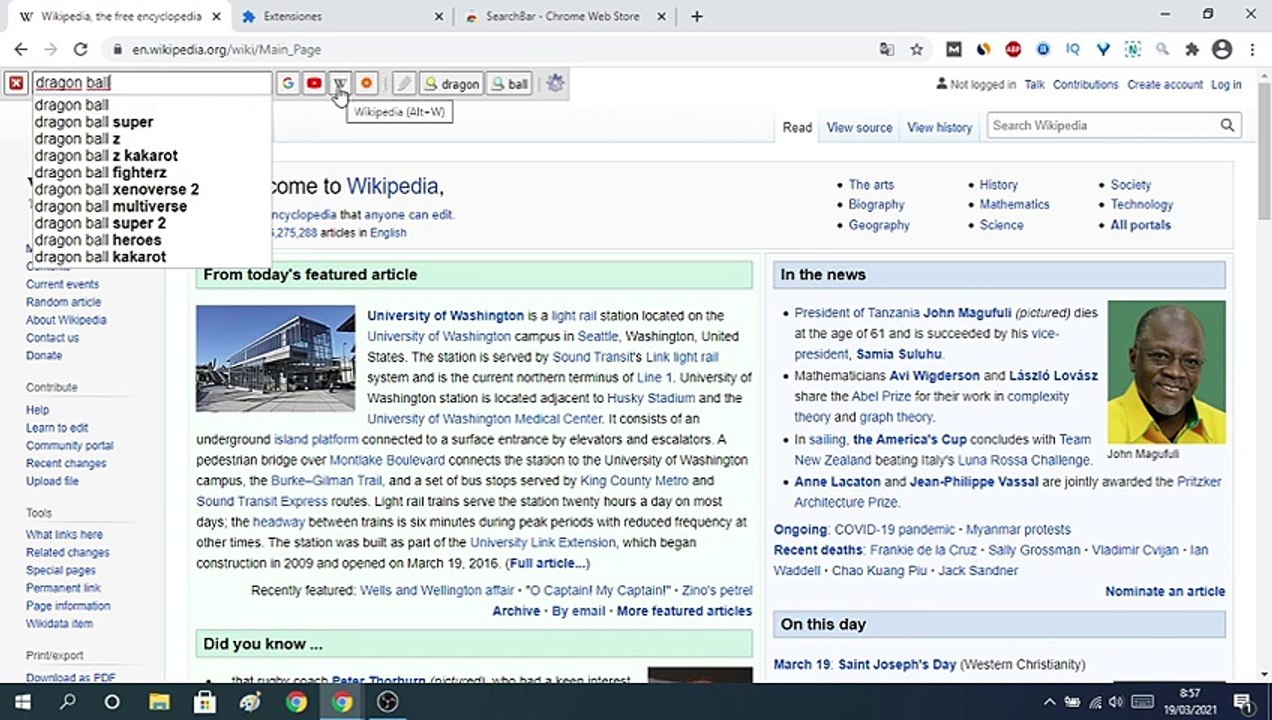This screenshot has height=720, width=1272.
Task: Click Log in link
Action: pos(1226,85)
